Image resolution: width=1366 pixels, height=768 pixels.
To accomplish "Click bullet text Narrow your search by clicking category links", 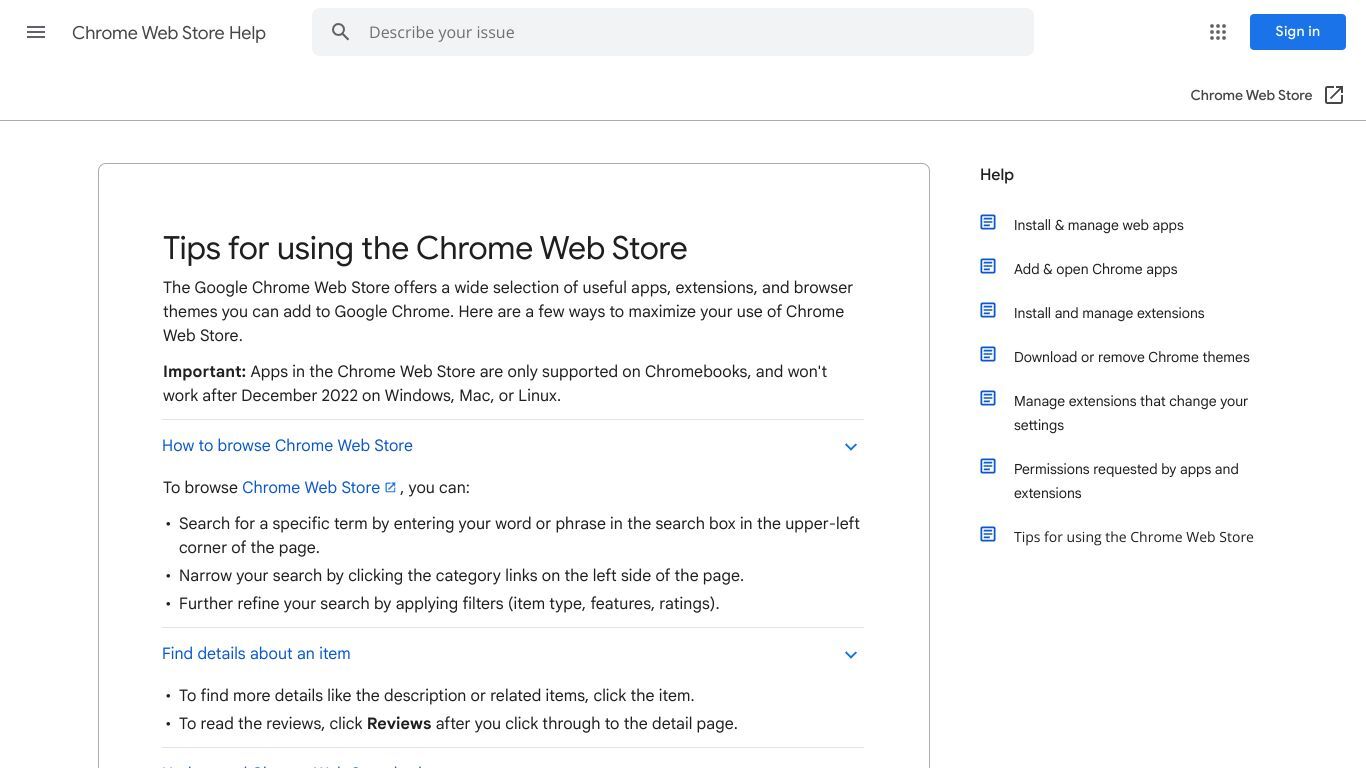I will (x=461, y=576).
